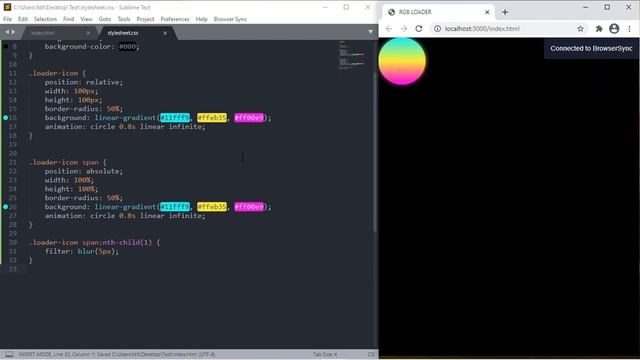Go to next tab with right arrow
The height and width of the screenshot is (360, 640).
click(13, 32)
